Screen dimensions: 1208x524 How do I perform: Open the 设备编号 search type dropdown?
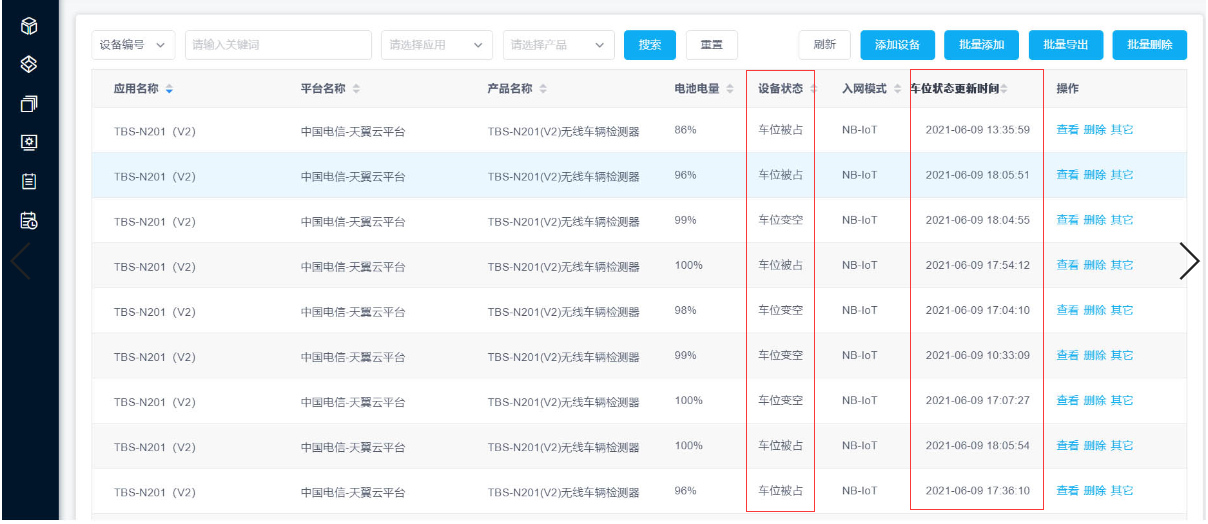click(134, 45)
